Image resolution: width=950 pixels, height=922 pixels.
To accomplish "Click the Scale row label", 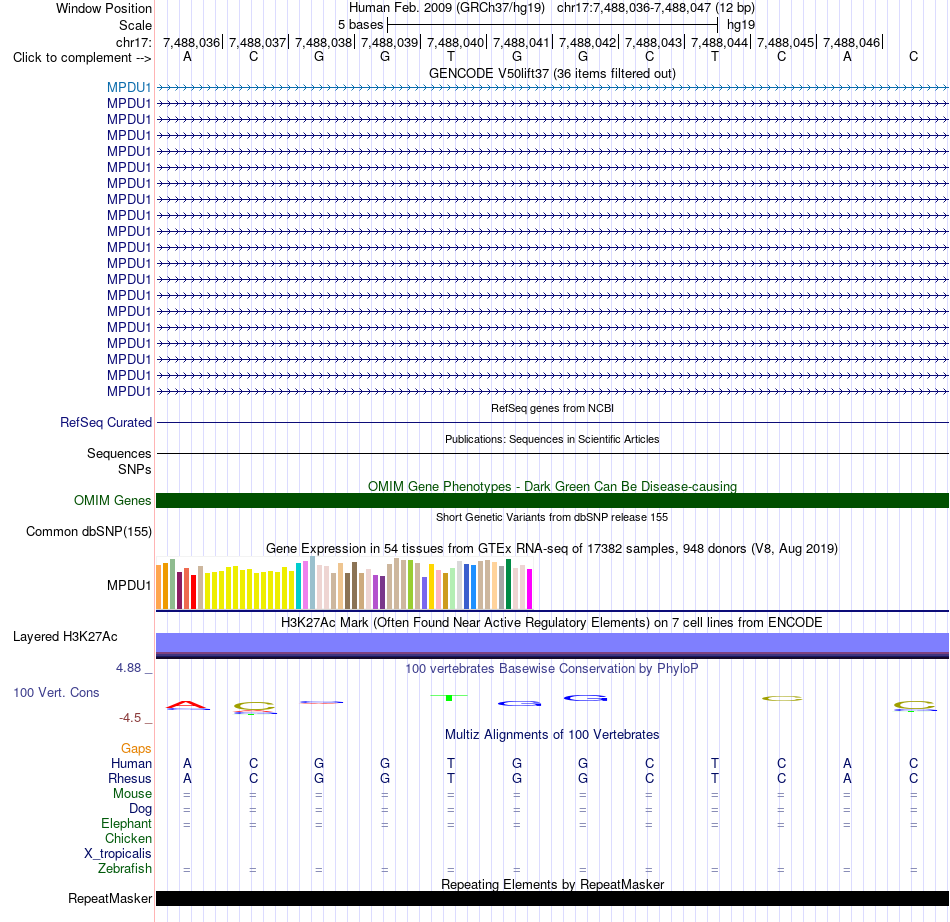I will click(x=135, y=25).
